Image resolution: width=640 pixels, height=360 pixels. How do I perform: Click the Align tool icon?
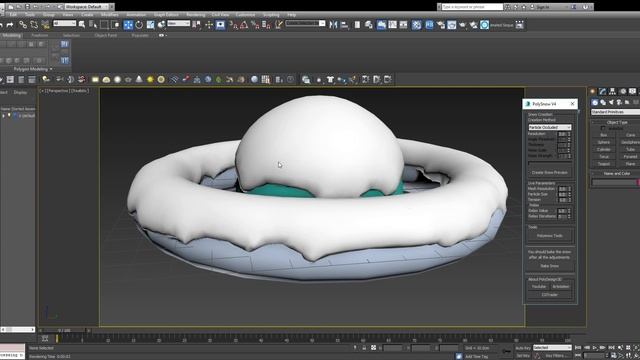(344, 25)
